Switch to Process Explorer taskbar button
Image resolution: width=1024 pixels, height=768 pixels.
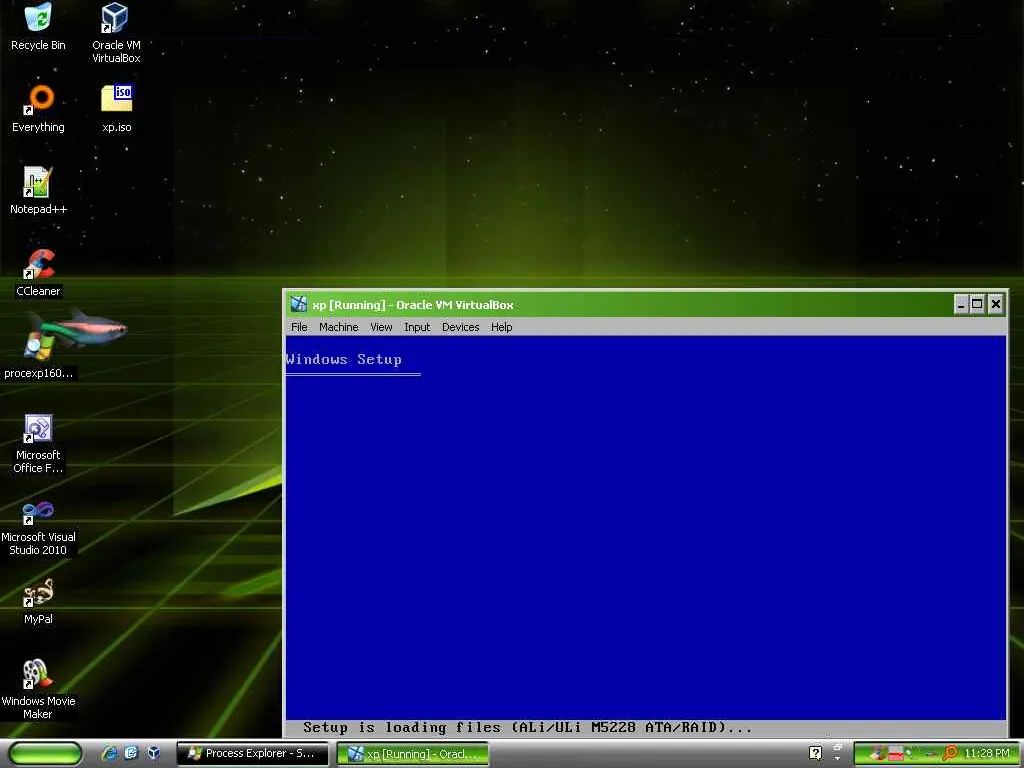coord(253,754)
